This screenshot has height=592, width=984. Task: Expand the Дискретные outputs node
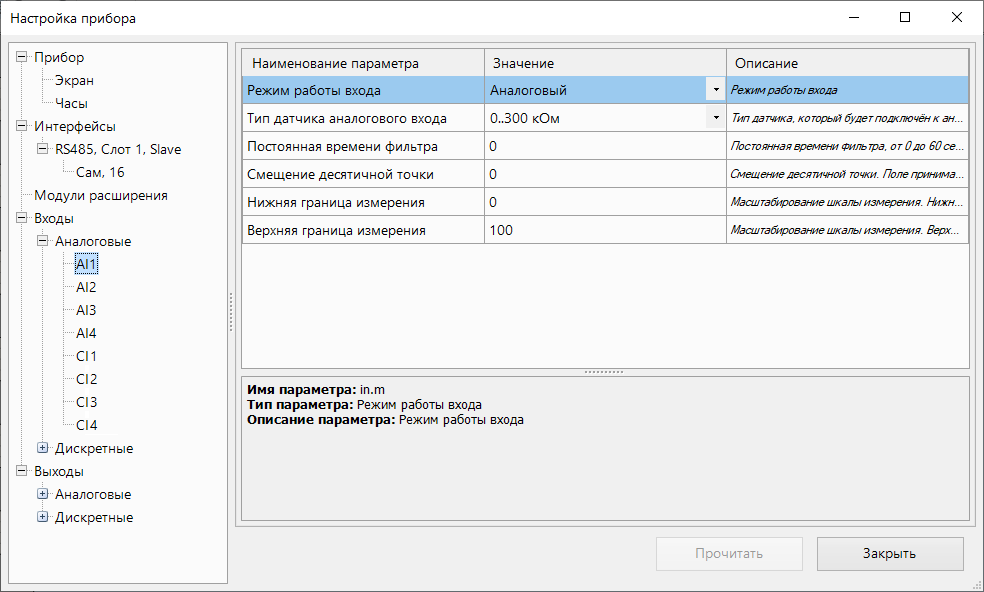[x=43, y=518]
